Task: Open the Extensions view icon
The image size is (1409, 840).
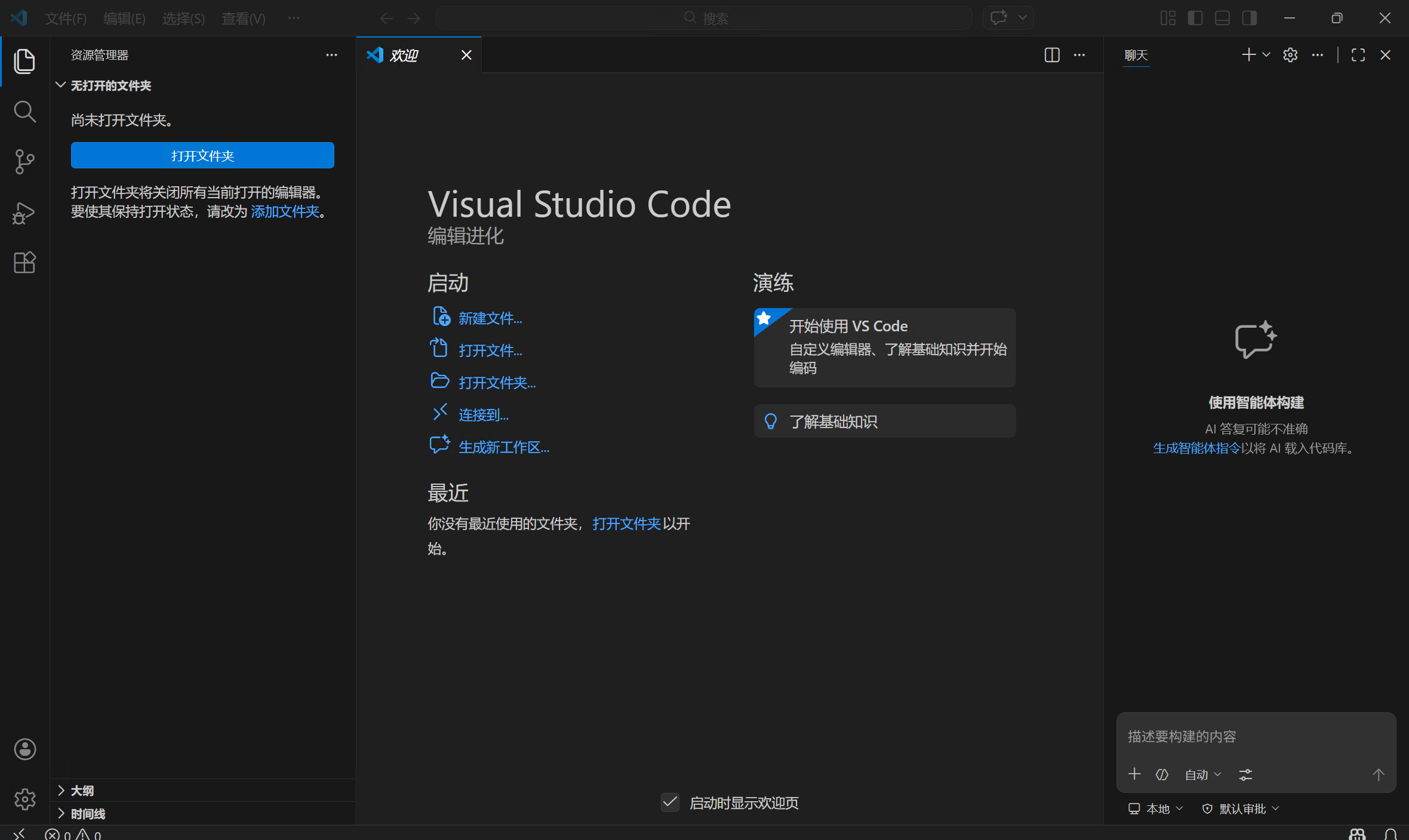Action: [x=24, y=262]
